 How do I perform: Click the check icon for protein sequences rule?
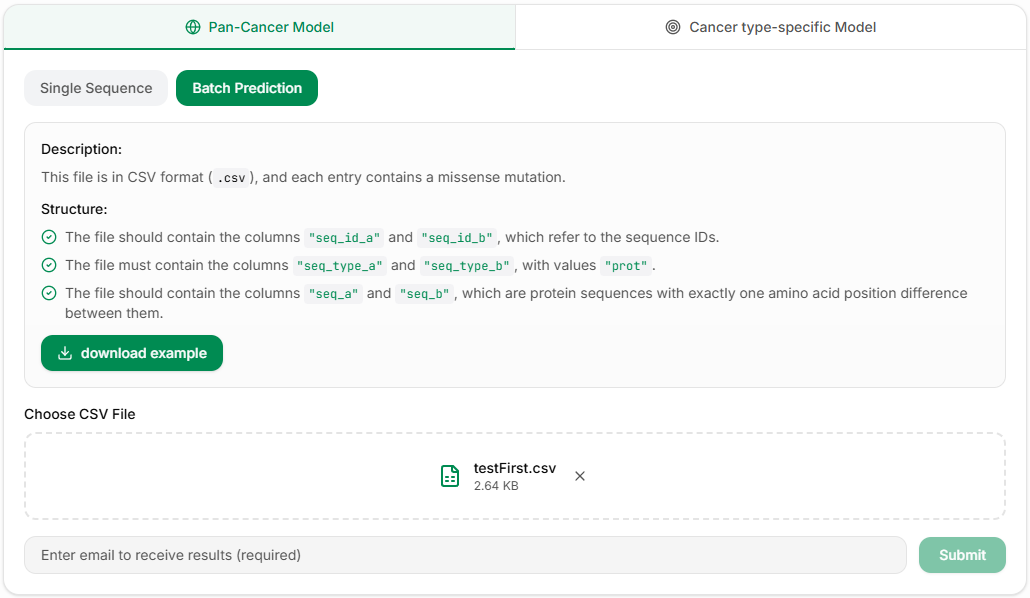pyautogui.click(x=49, y=294)
